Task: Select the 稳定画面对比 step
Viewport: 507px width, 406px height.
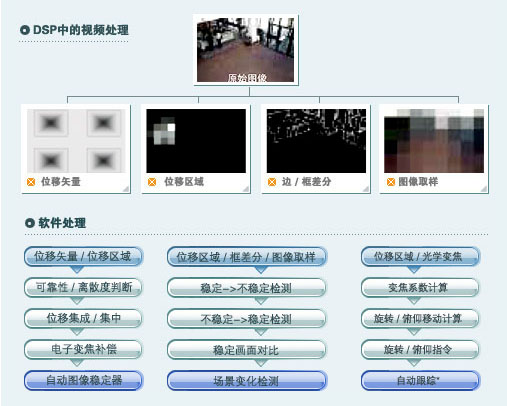Action: (x=247, y=350)
